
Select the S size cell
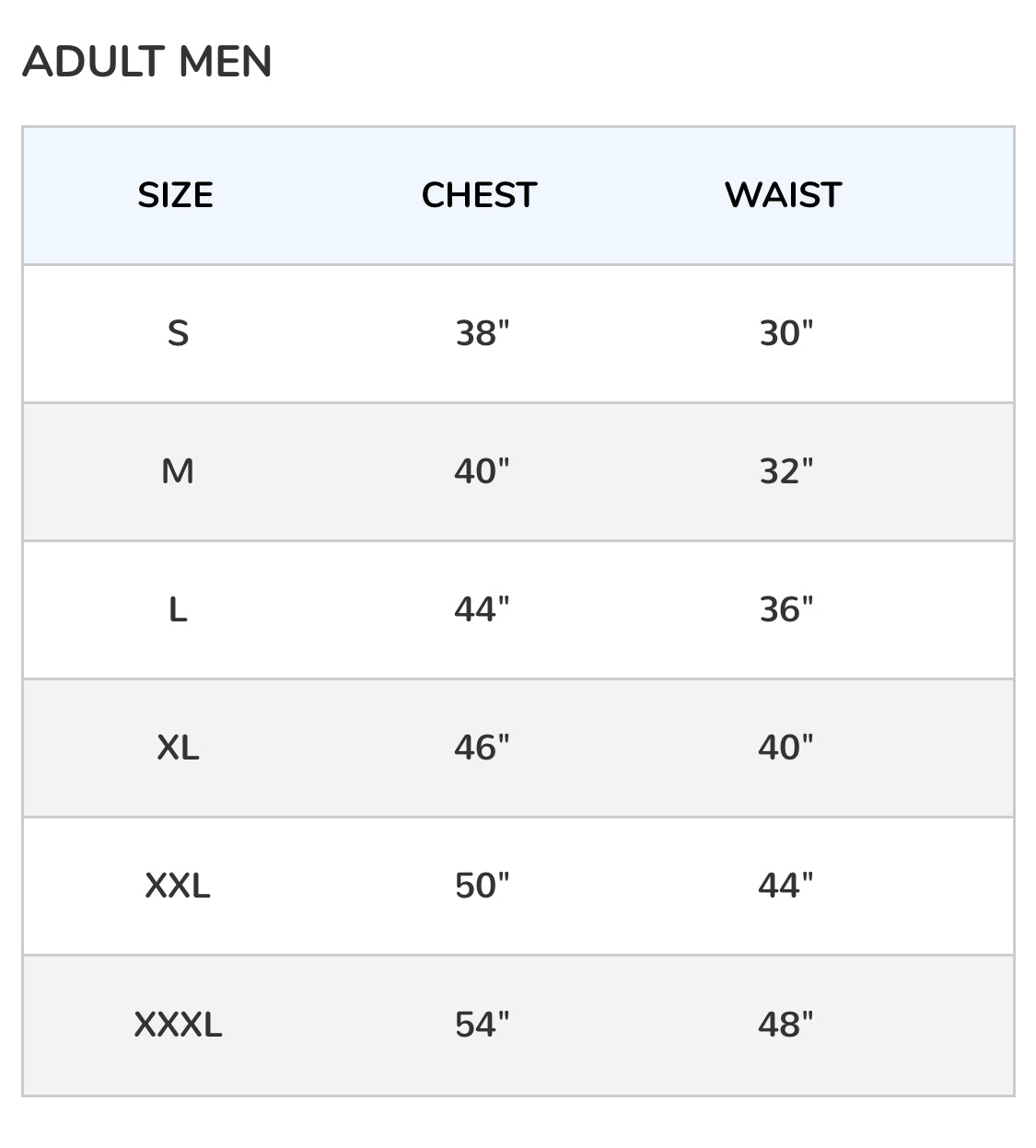[x=178, y=333]
